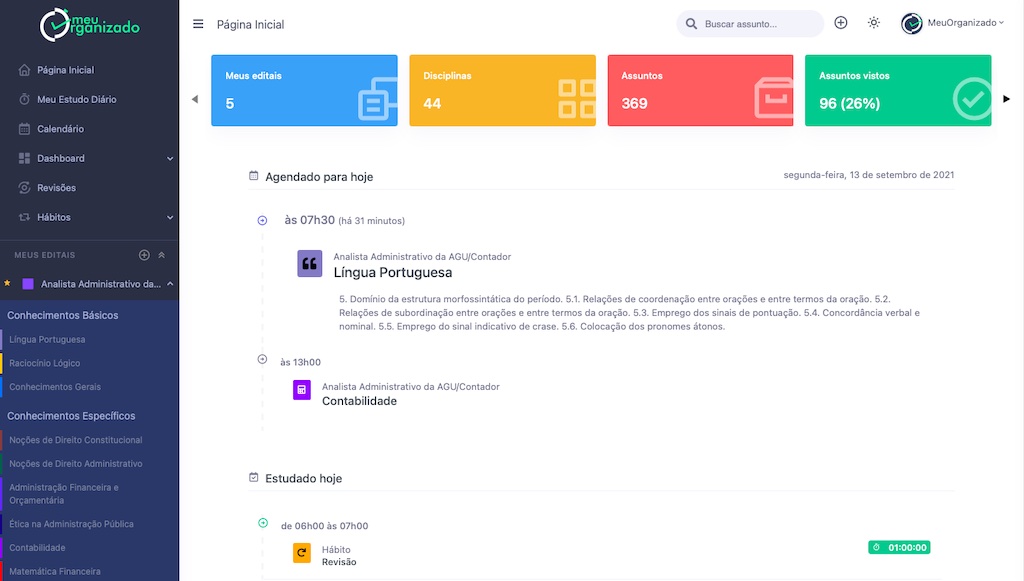1024x581 pixels.
Task: Click the stopwatch icon beside Meu Estudo Diário
Action: (x=24, y=99)
